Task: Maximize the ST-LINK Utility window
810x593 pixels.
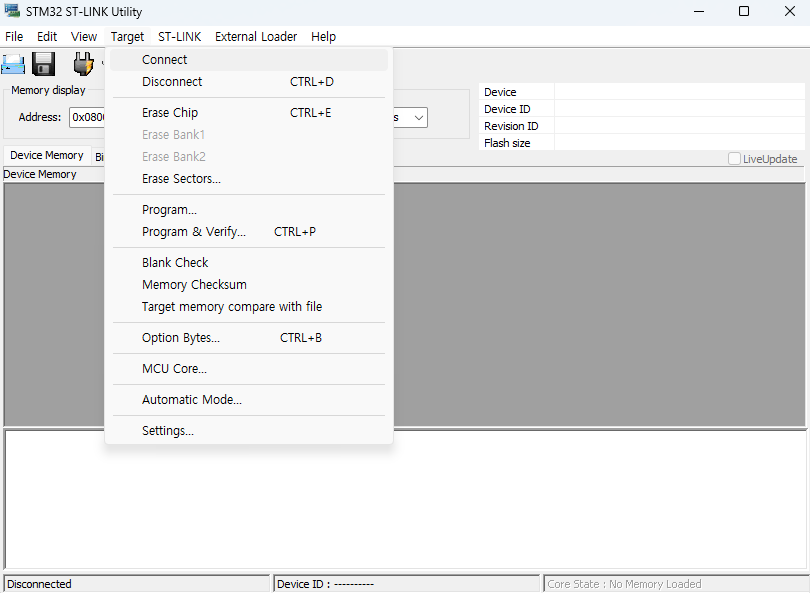Action: (744, 11)
